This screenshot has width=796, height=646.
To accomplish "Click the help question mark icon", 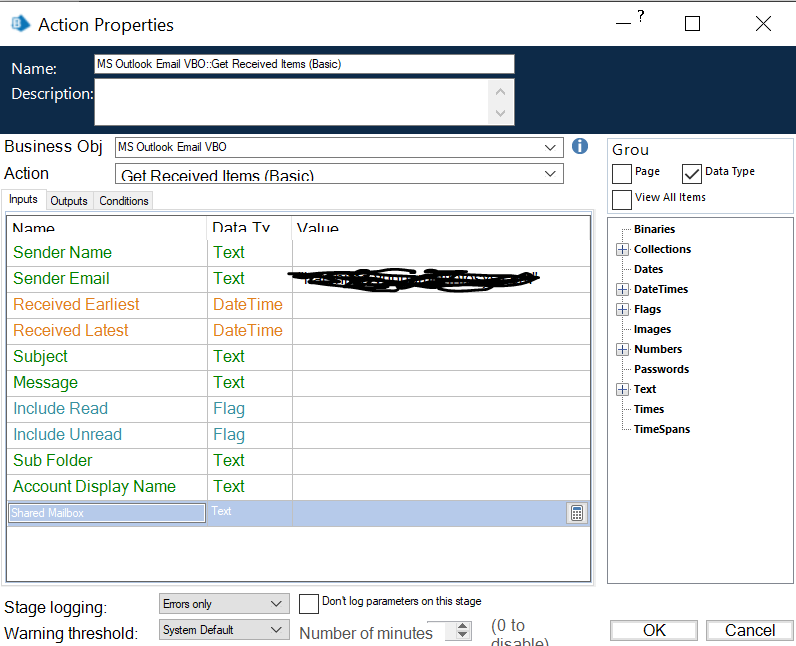I will 641,17.
